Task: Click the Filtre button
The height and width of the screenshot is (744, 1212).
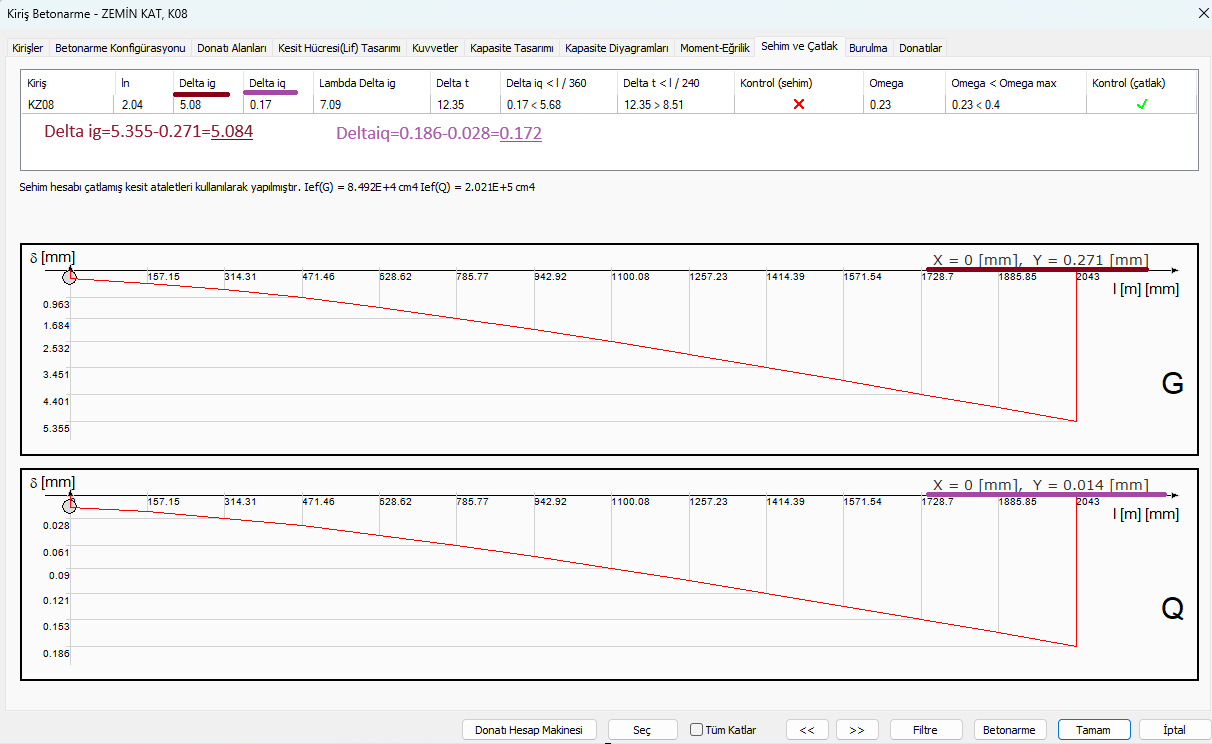Action: [925, 730]
